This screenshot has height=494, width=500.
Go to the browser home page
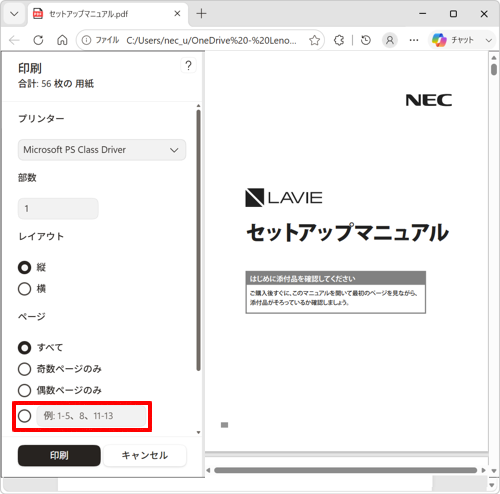click(x=62, y=40)
